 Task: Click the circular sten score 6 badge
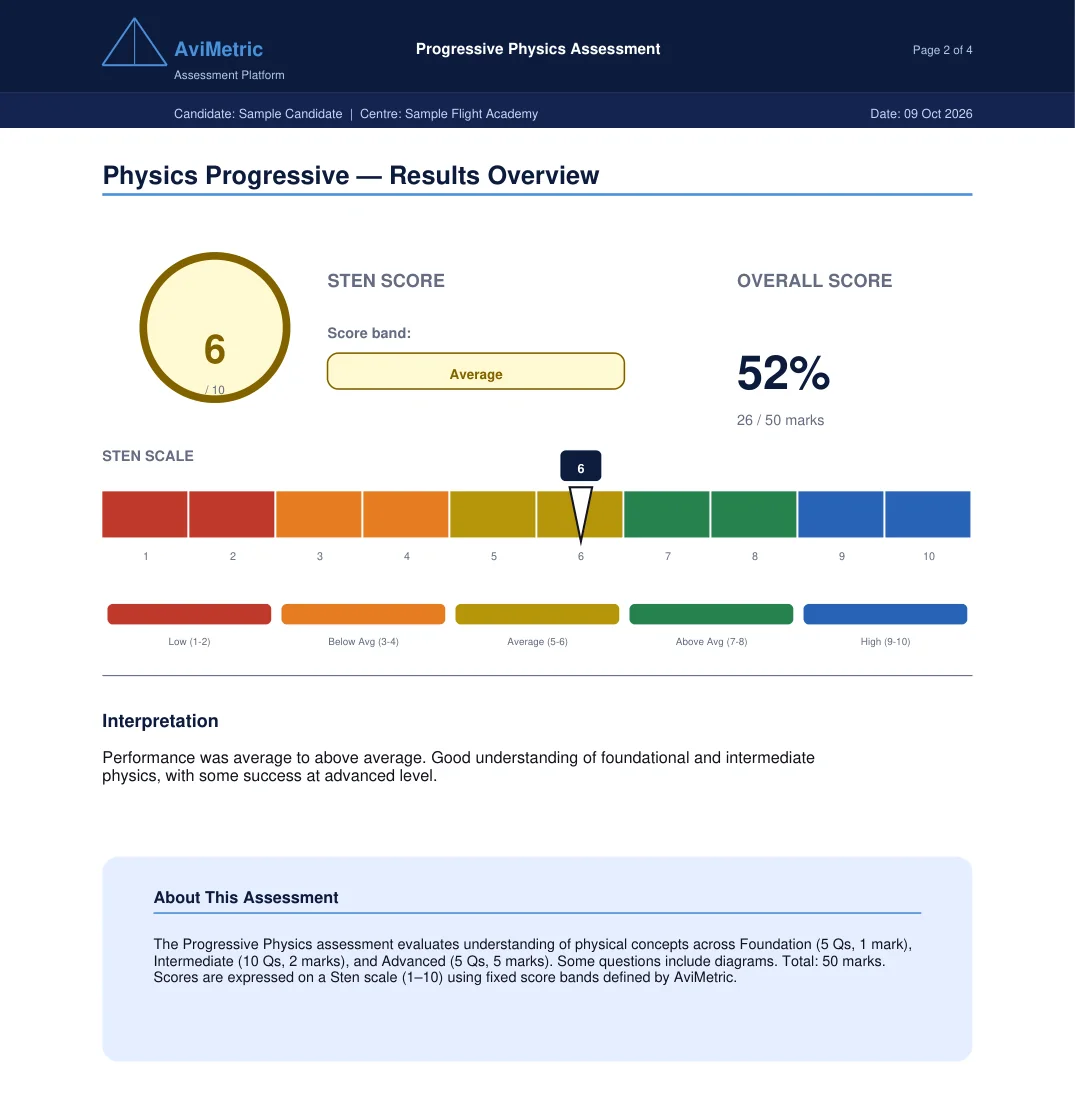click(x=214, y=327)
